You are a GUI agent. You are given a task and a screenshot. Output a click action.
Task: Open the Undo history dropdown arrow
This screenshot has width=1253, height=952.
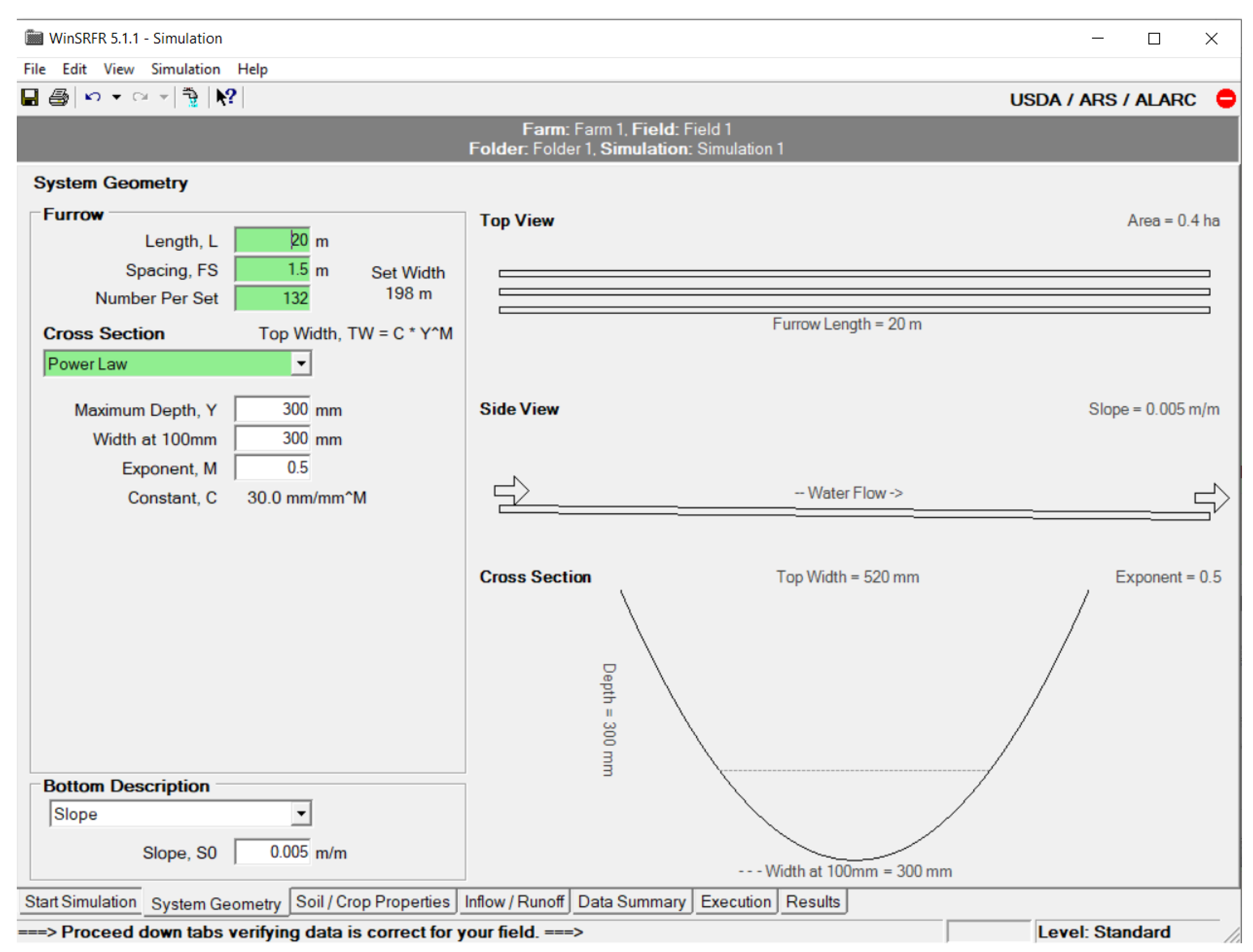pyautogui.click(x=116, y=97)
